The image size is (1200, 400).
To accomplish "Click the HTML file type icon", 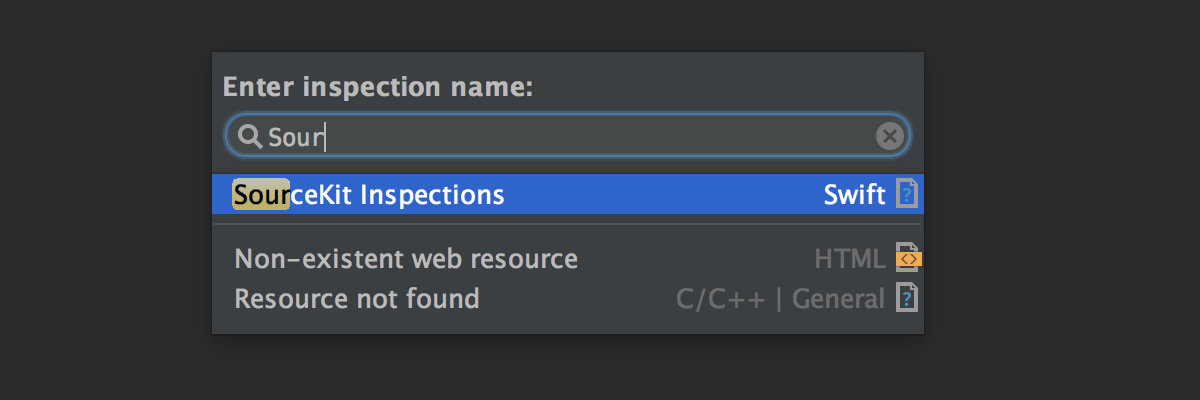I will [x=907, y=259].
